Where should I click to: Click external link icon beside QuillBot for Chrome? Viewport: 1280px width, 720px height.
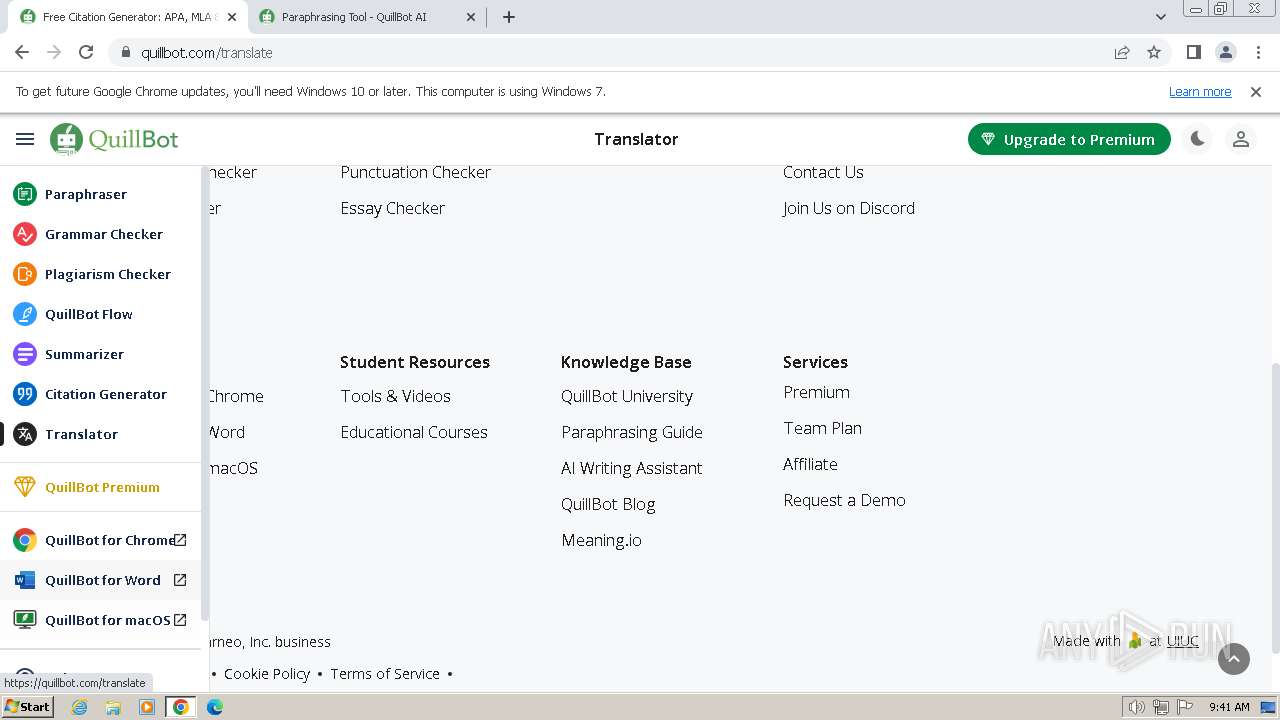coord(180,540)
